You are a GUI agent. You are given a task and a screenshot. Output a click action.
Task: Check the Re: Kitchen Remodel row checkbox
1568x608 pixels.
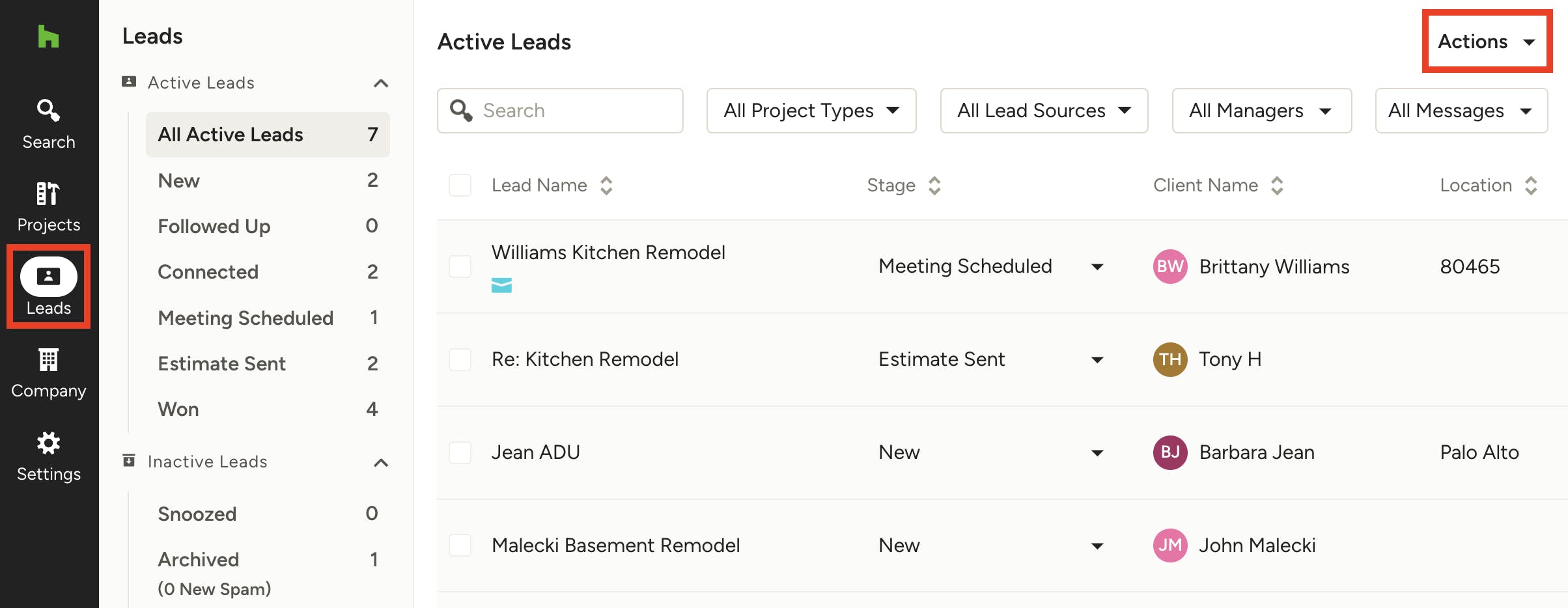click(x=460, y=359)
